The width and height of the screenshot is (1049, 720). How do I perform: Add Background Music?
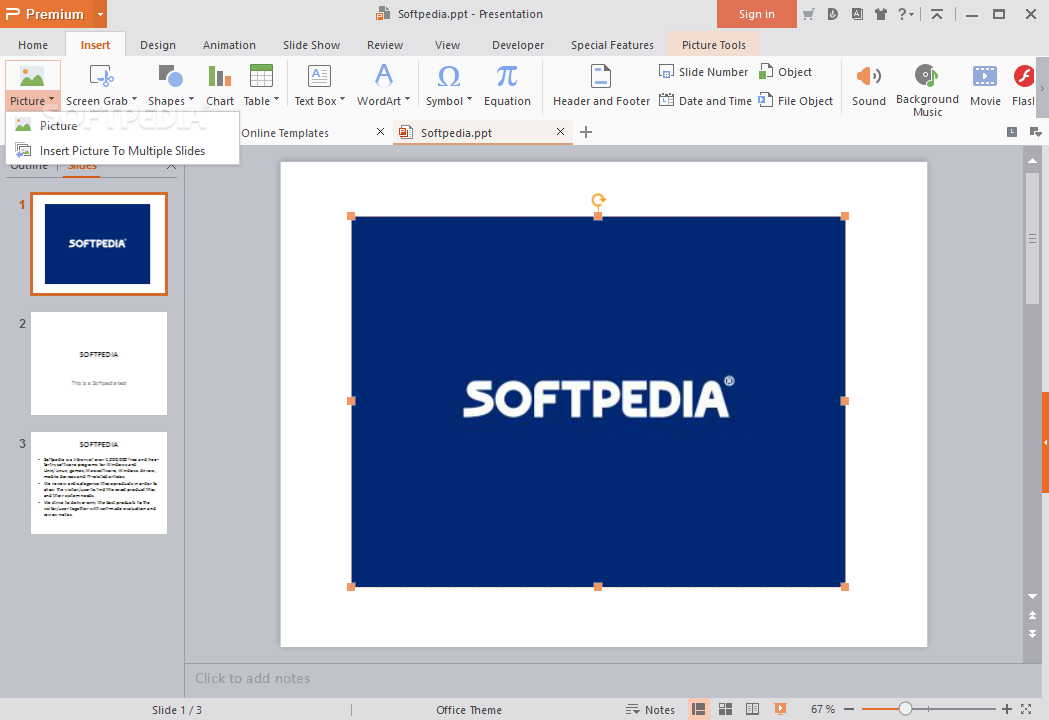tap(927, 90)
